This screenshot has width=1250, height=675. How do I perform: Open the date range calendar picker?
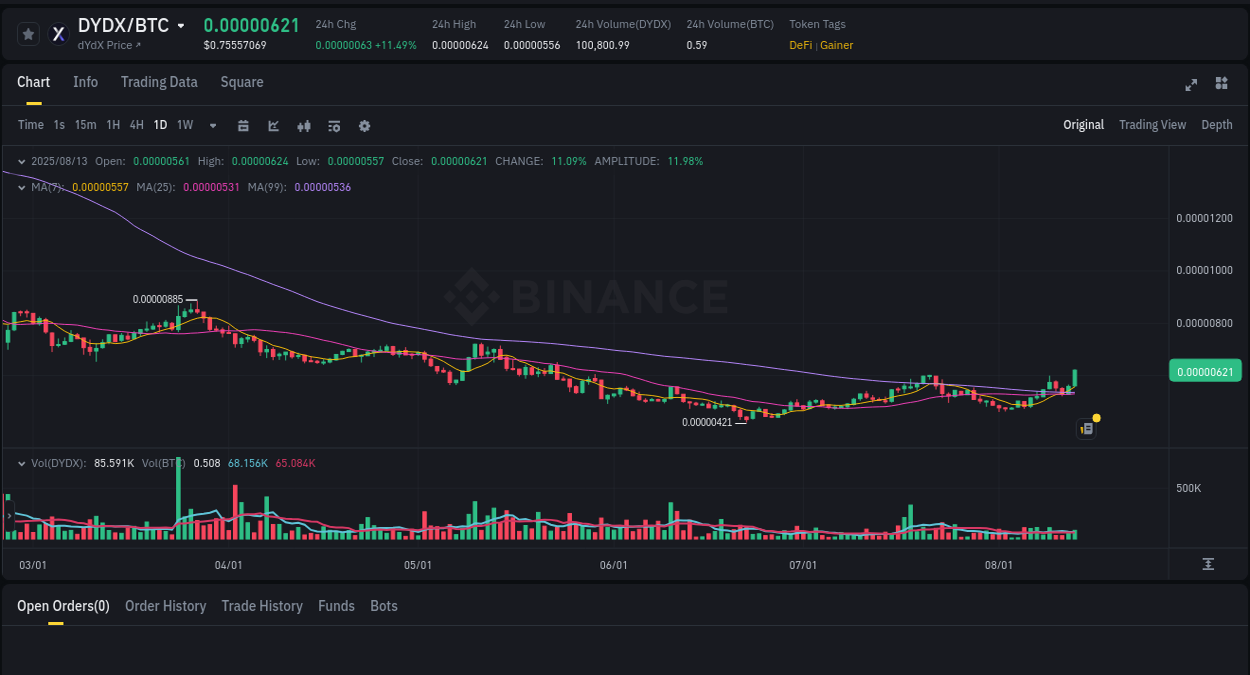point(243,125)
